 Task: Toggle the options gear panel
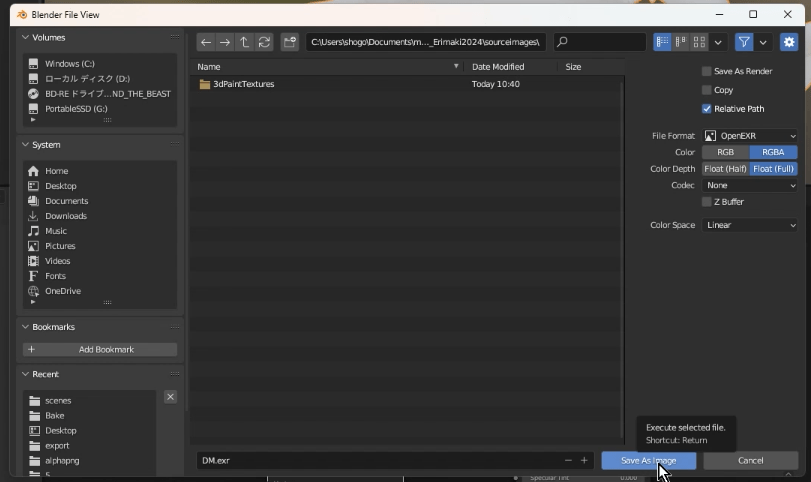(789, 42)
